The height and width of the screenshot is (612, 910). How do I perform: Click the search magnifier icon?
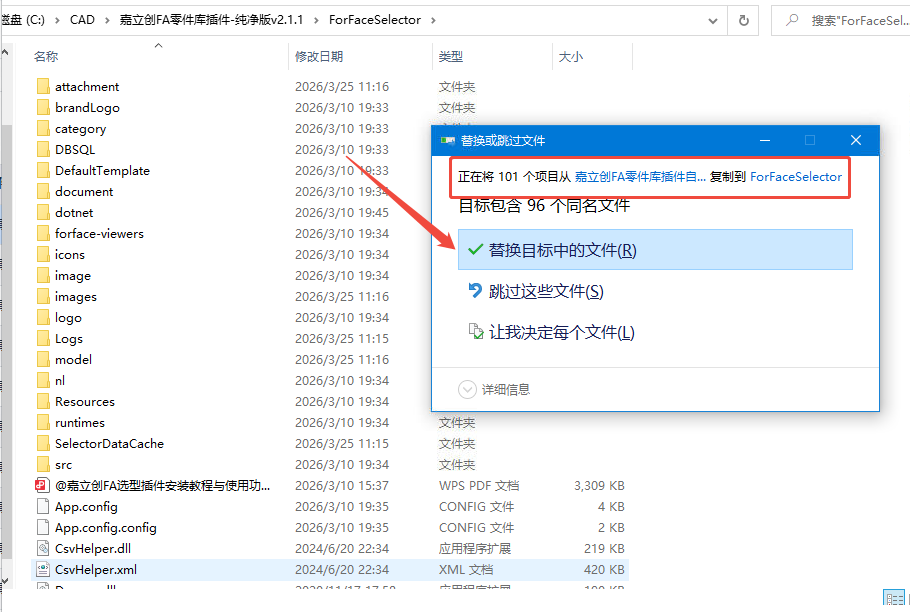[792, 20]
